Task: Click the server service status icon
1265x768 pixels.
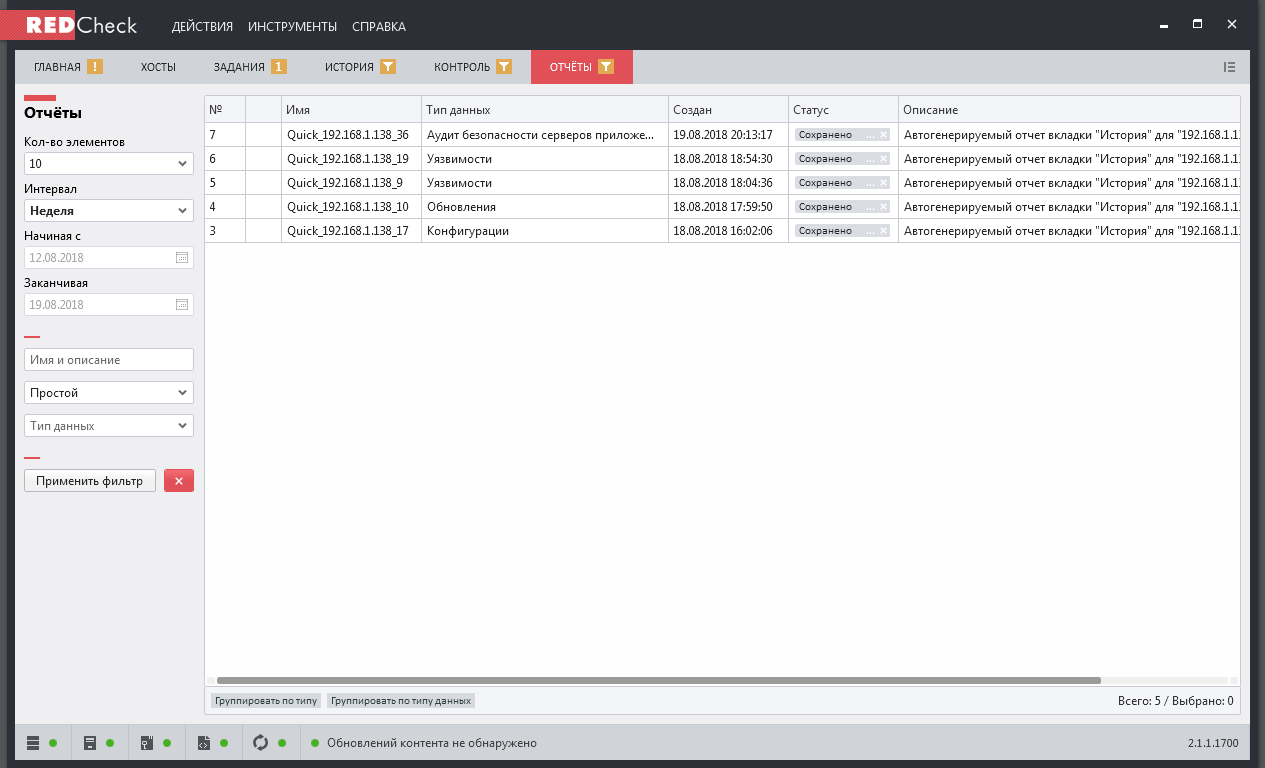Action: 89,743
